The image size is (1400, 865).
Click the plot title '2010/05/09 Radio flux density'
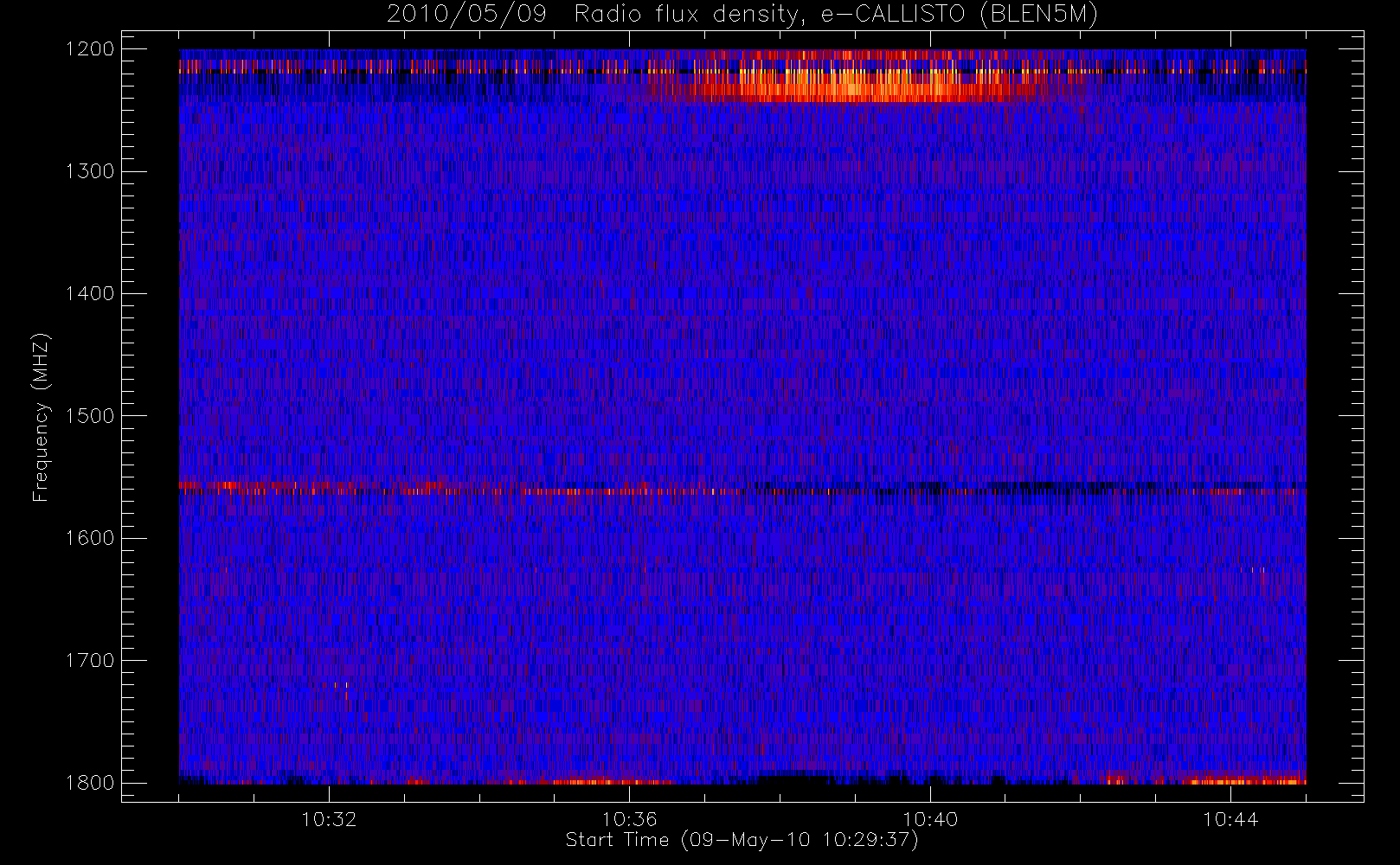[x=742, y=15]
